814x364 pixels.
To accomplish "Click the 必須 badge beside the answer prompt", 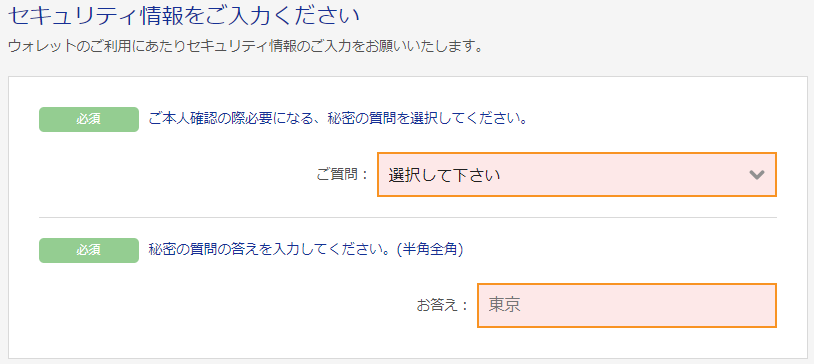I will [89, 250].
